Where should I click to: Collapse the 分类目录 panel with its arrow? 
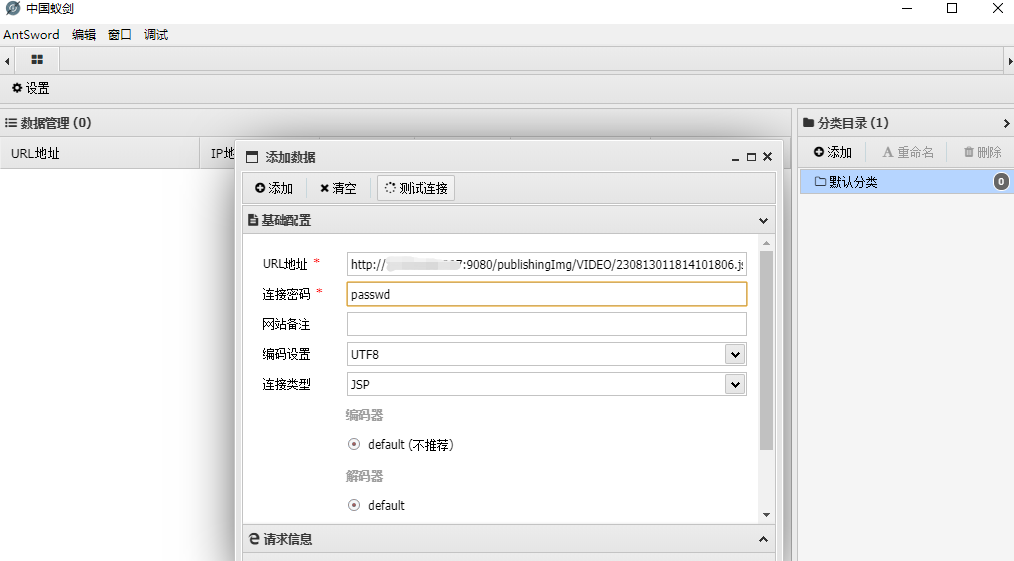[x=1006, y=123]
